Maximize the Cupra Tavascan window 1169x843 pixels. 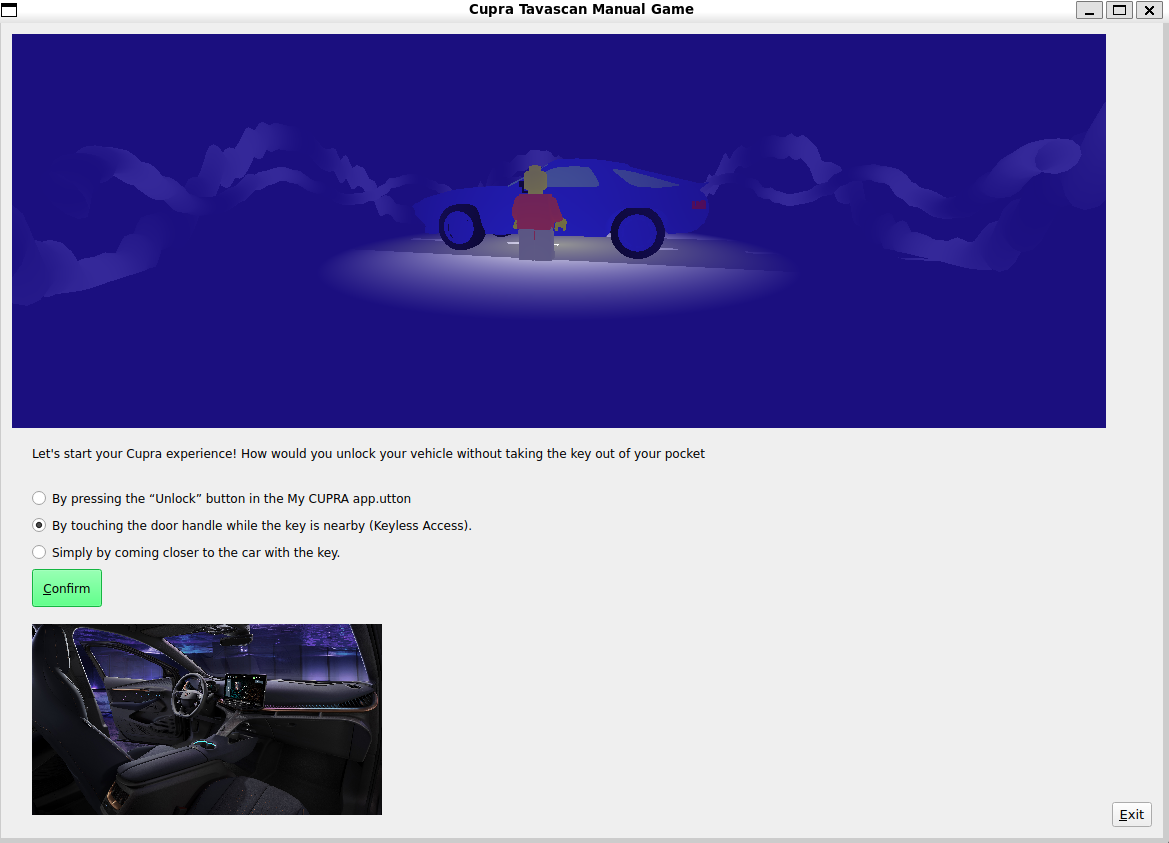click(x=1119, y=10)
